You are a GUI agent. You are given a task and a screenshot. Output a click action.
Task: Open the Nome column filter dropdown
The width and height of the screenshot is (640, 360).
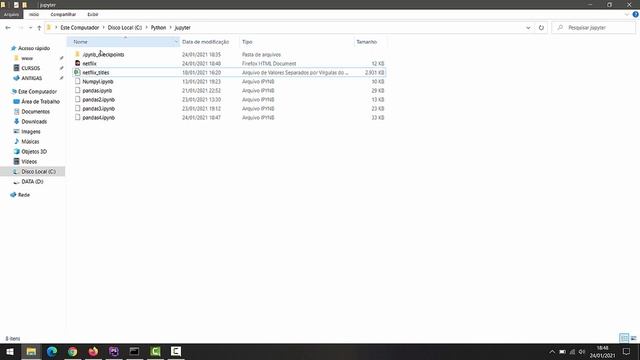point(176,42)
